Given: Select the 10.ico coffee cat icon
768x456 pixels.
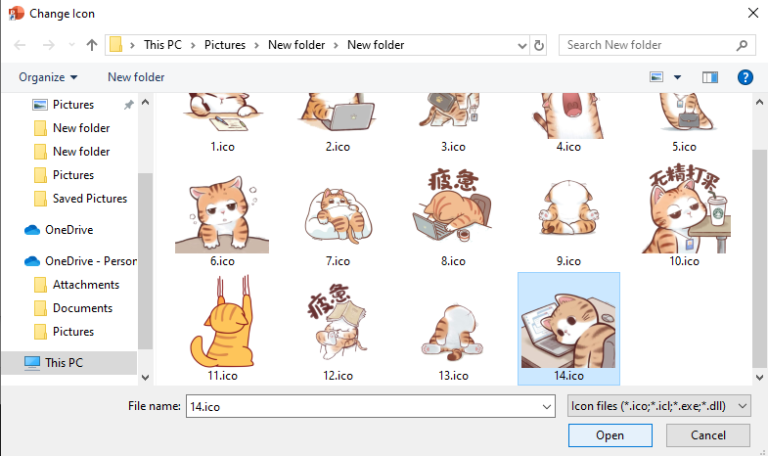Looking at the screenshot, I should point(684,216).
